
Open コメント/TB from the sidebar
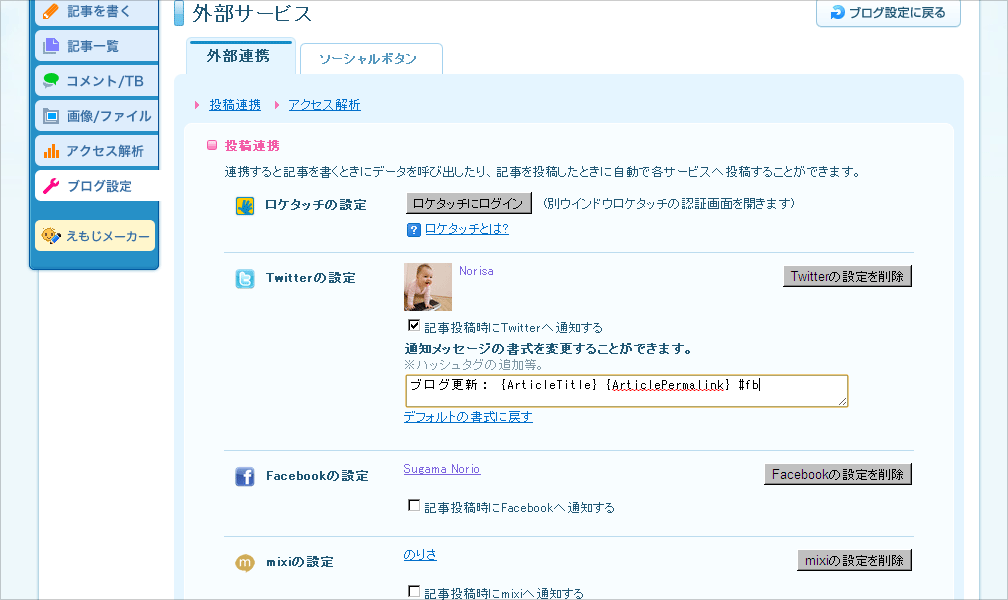click(96, 81)
